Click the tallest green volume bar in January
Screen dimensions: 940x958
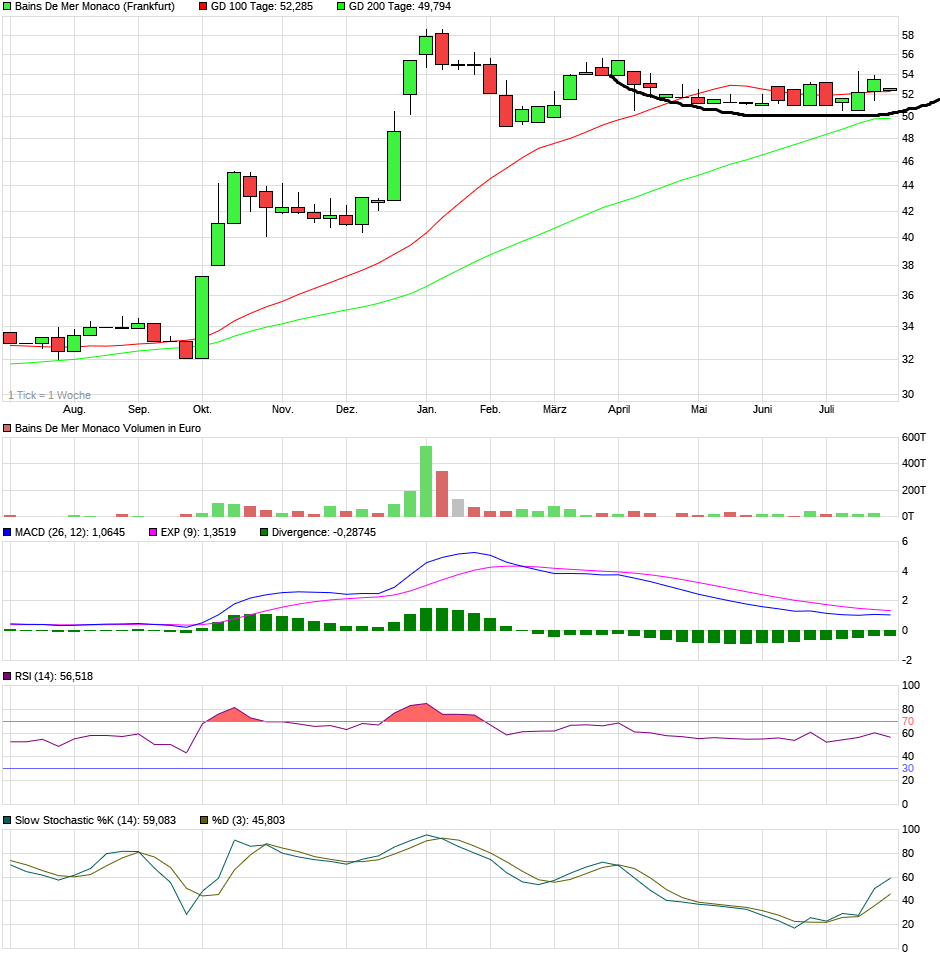[426, 481]
